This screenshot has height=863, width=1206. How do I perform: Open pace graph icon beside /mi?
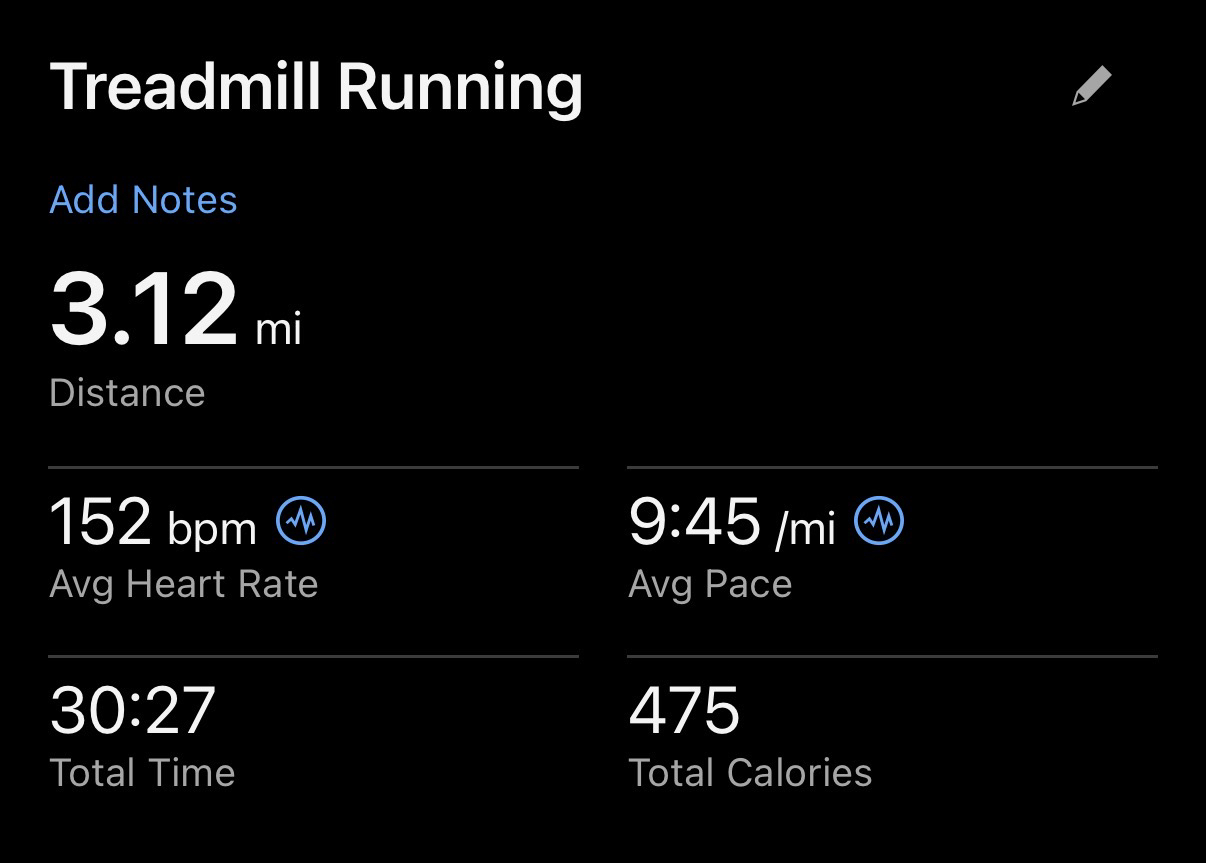tap(879, 521)
